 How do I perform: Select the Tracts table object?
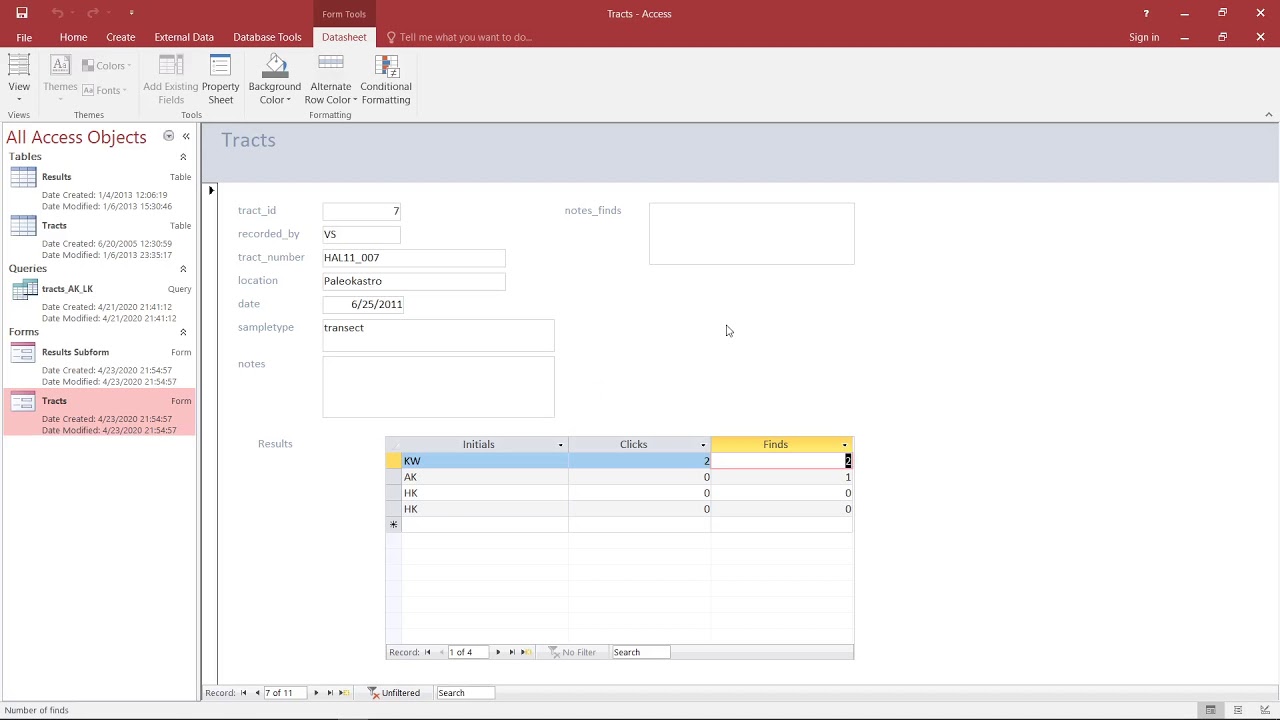(100, 239)
